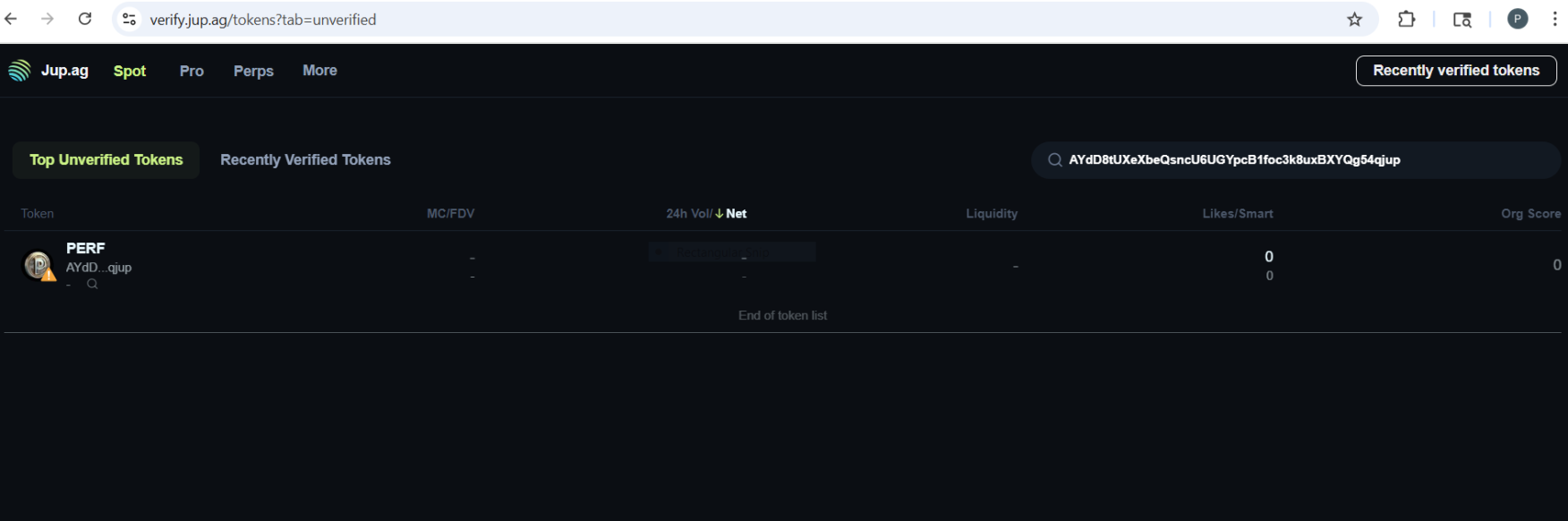The width and height of the screenshot is (1568, 521).
Task: Toggle sorting to Net
Action: point(736,214)
